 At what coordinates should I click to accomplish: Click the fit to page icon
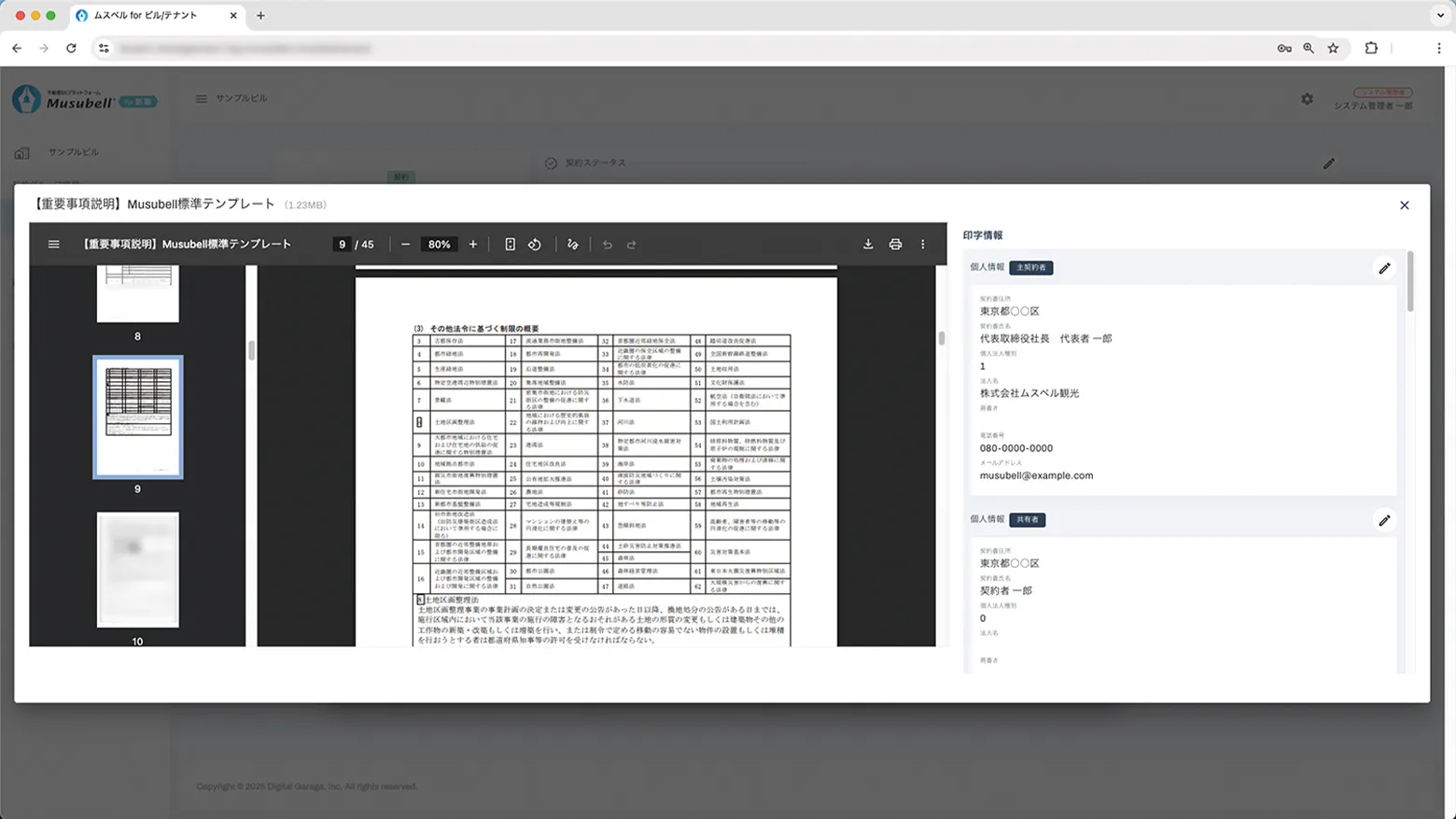point(510,245)
